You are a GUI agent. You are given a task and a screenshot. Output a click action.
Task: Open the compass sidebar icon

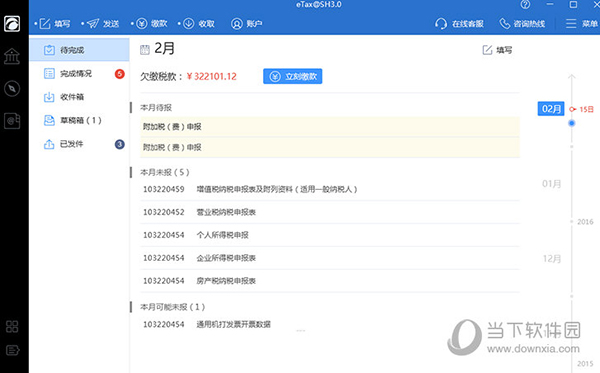[12, 89]
